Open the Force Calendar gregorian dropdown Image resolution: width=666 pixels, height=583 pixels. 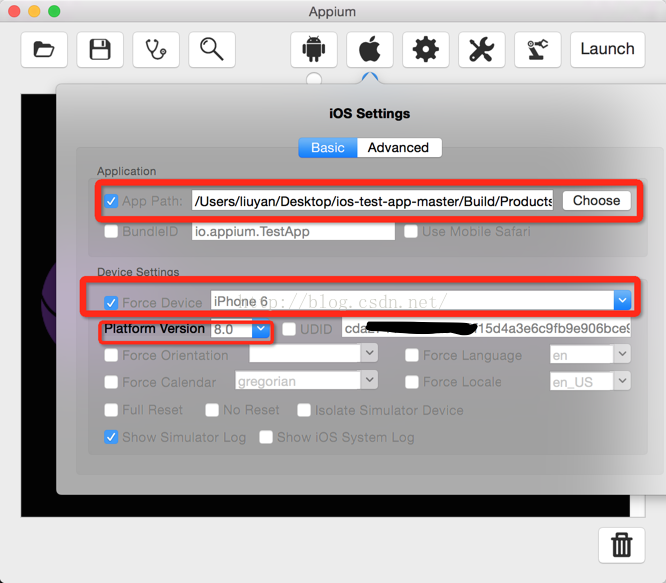(x=370, y=380)
